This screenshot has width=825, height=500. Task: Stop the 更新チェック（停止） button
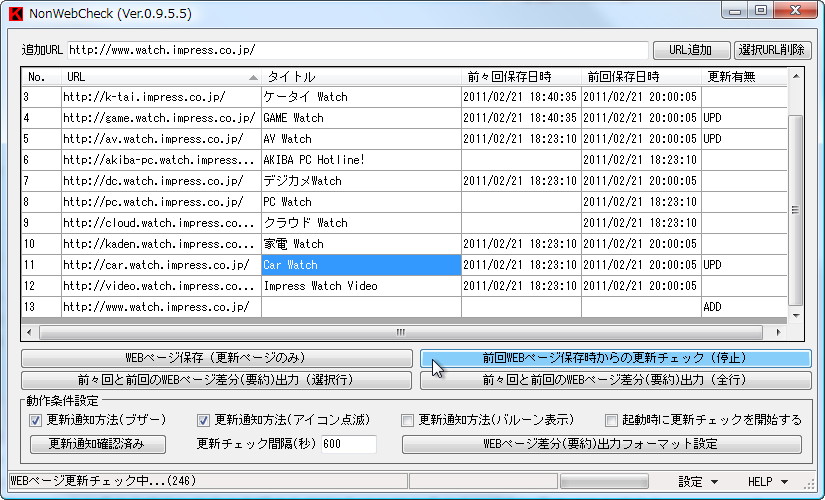[616, 358]
